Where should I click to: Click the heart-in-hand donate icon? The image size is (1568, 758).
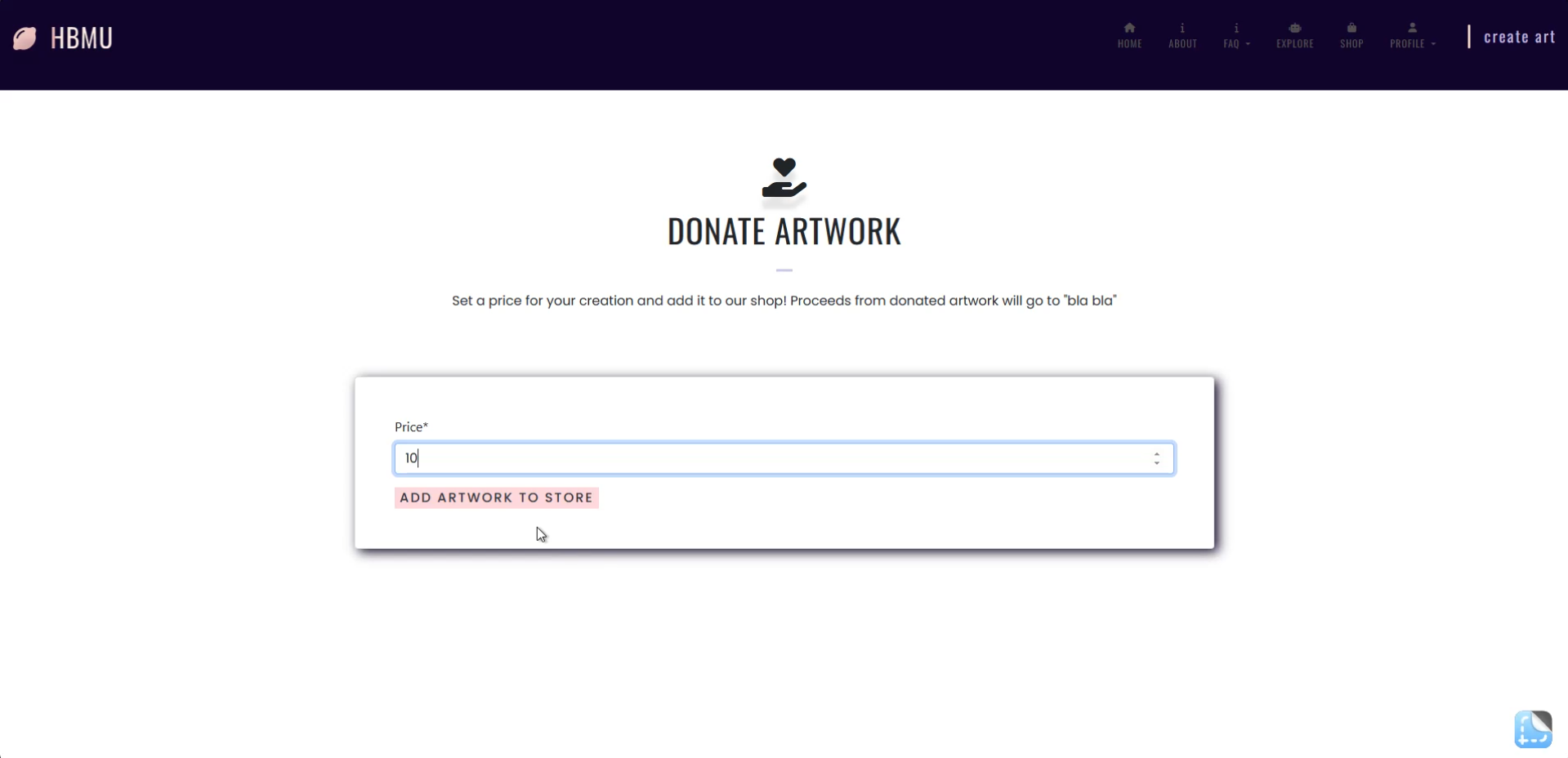[x=784, y=177]
